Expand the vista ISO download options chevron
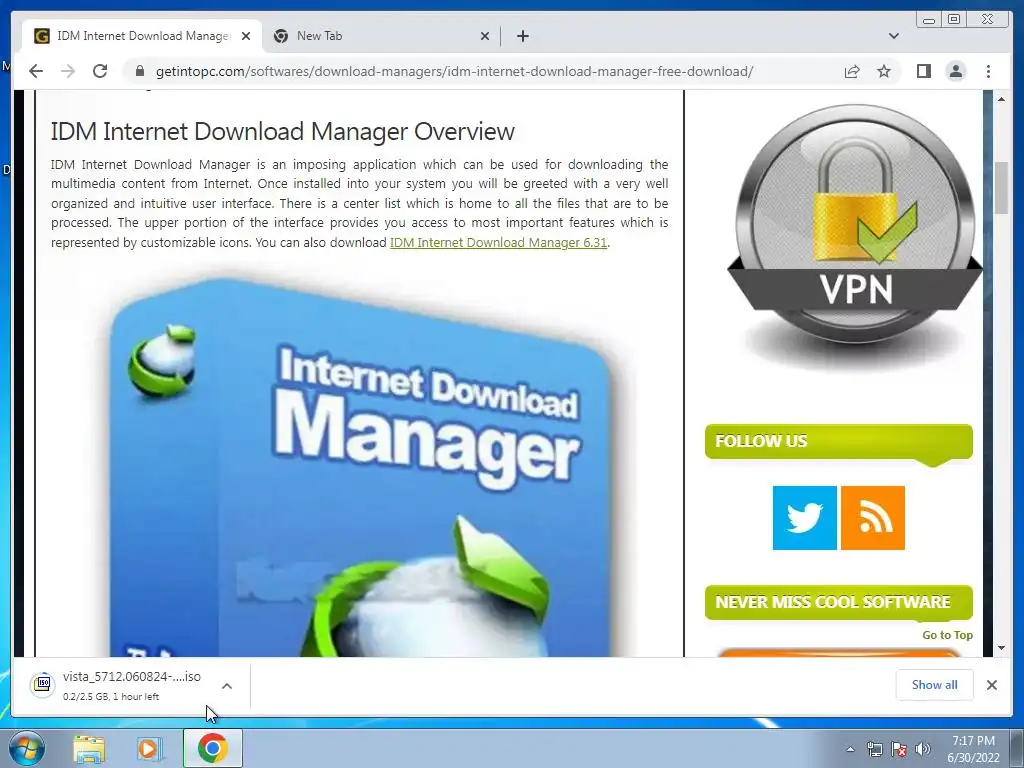1024x768 pixels. pos(227,686)
